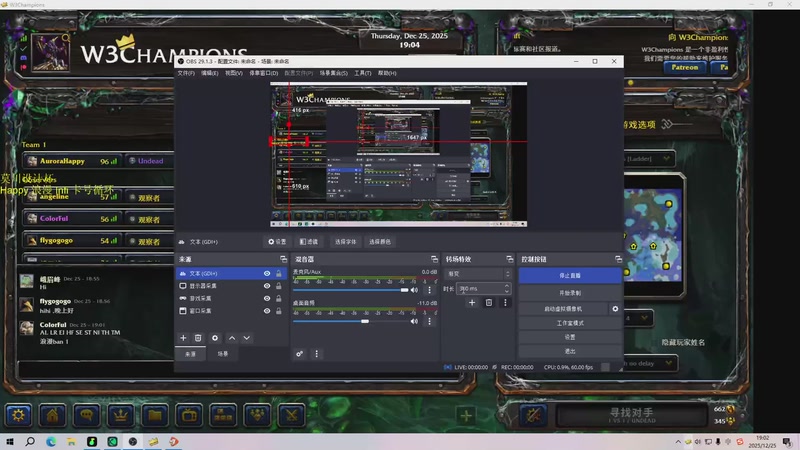Open 视图(V) menu in OBS

click(234, 73)
